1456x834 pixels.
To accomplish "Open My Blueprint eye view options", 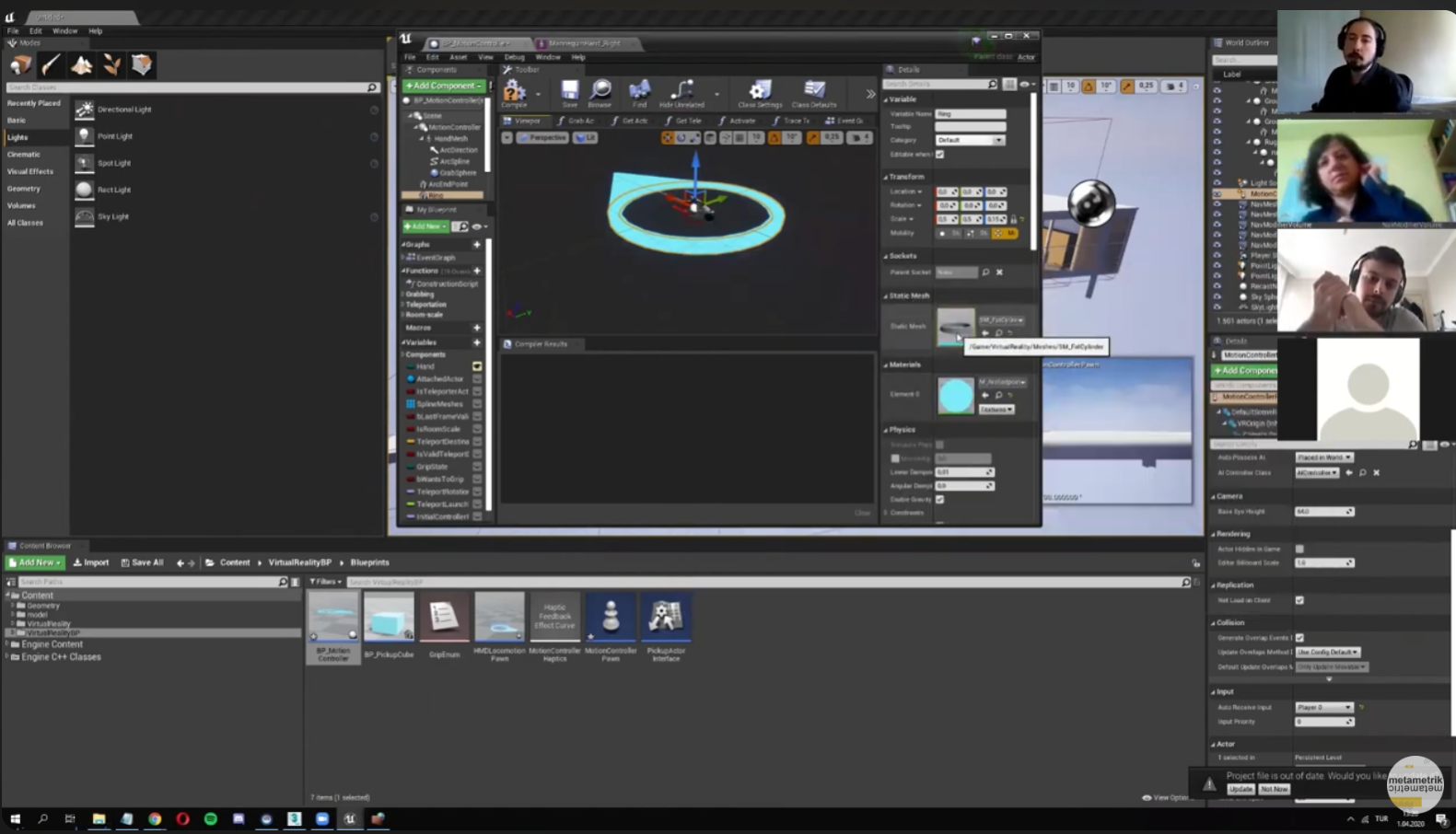I will (x=479, y=226).
